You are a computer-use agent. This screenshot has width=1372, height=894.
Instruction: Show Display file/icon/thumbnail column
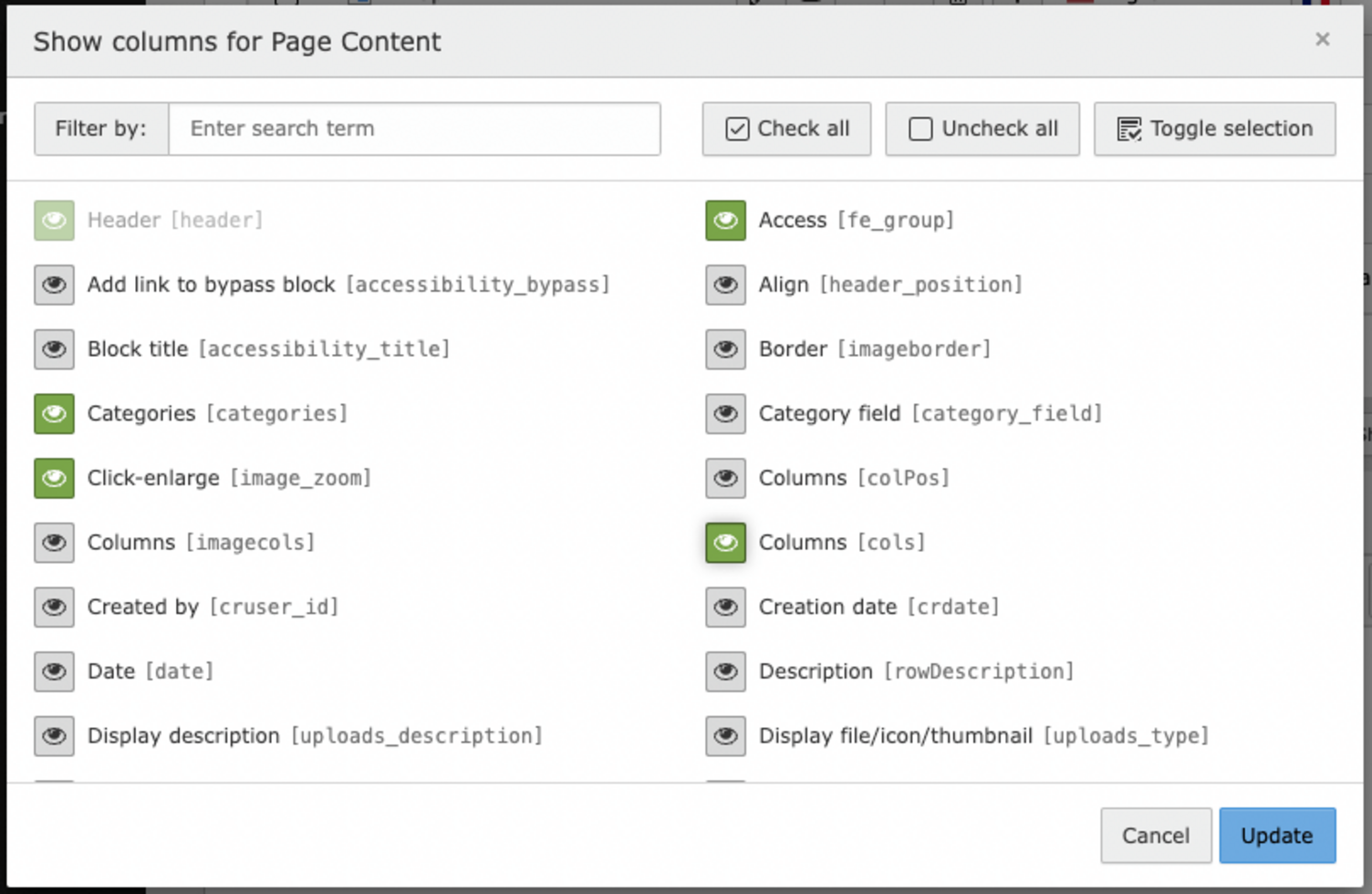(724, 736)
